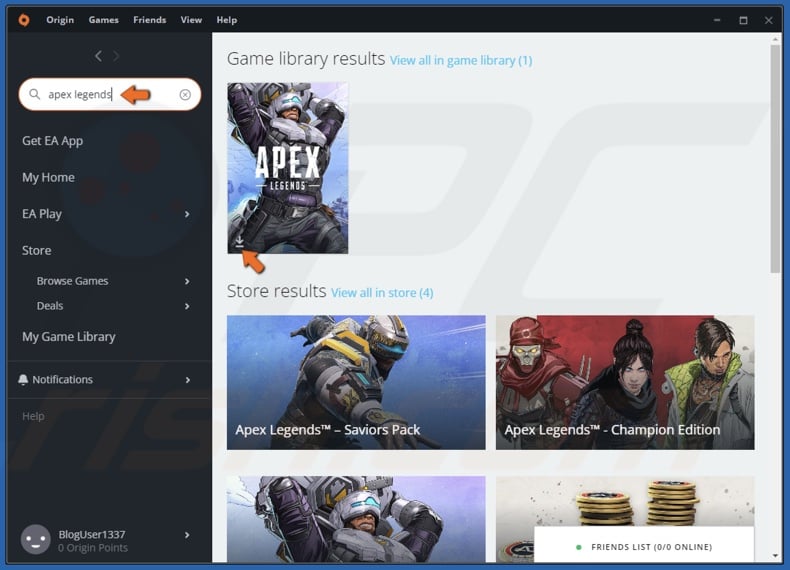Clear the search field with the X icon
This screenshot has height=570, width=790.
coord(185,94)
